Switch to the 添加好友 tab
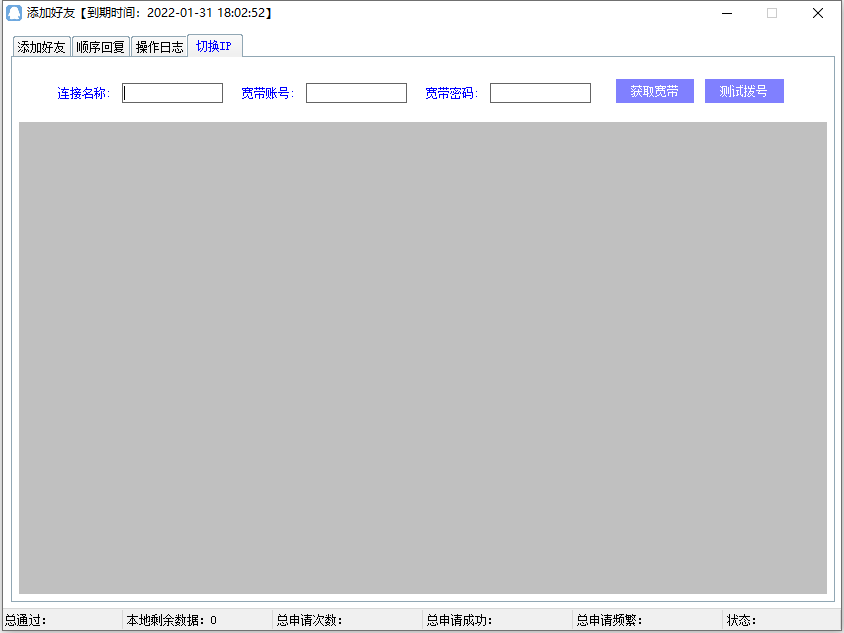 (41, 47)
